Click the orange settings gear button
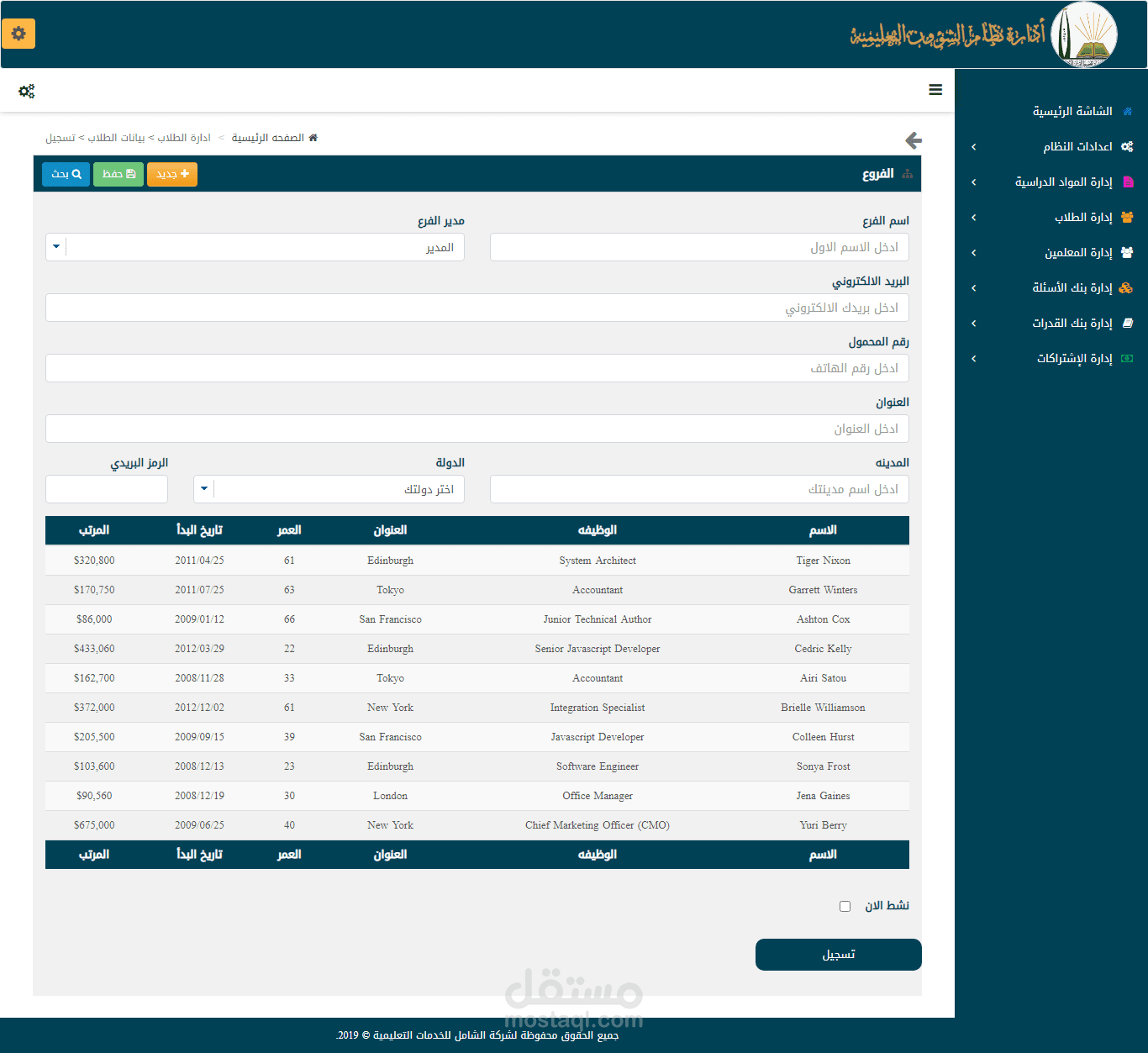Screen dimensions: 1148x1053 coord(18,34)
